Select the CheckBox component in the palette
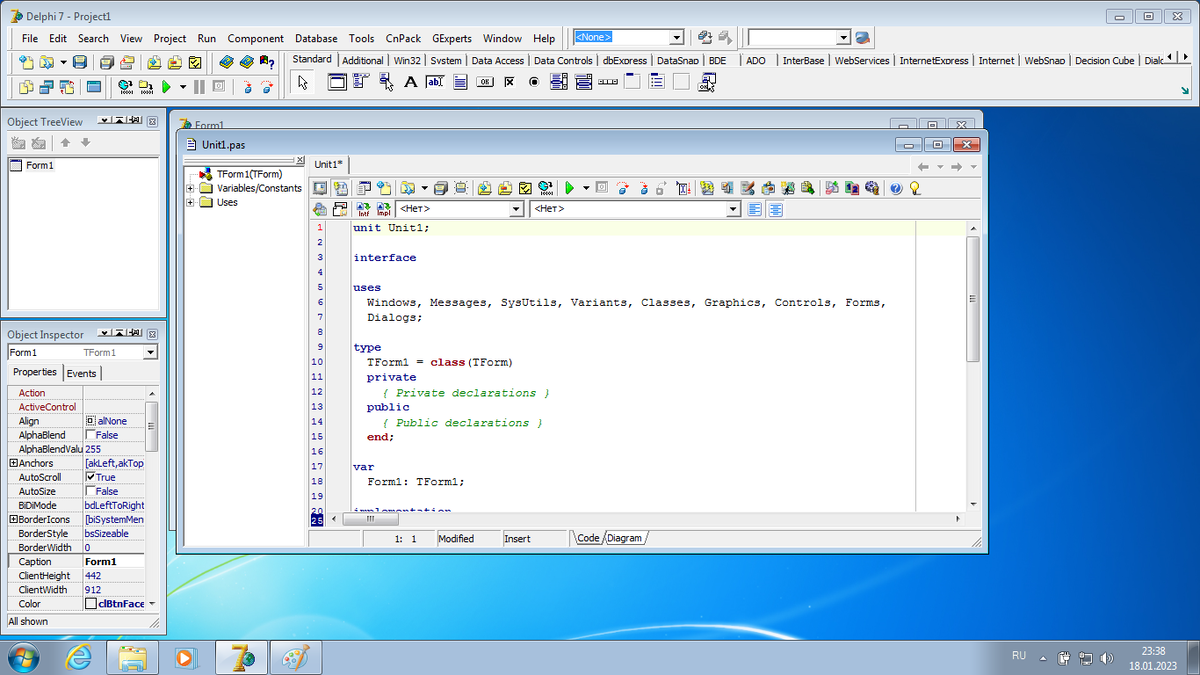This screenshot has height=675, width=1200. pyautogui.click(x=509, y=83)
